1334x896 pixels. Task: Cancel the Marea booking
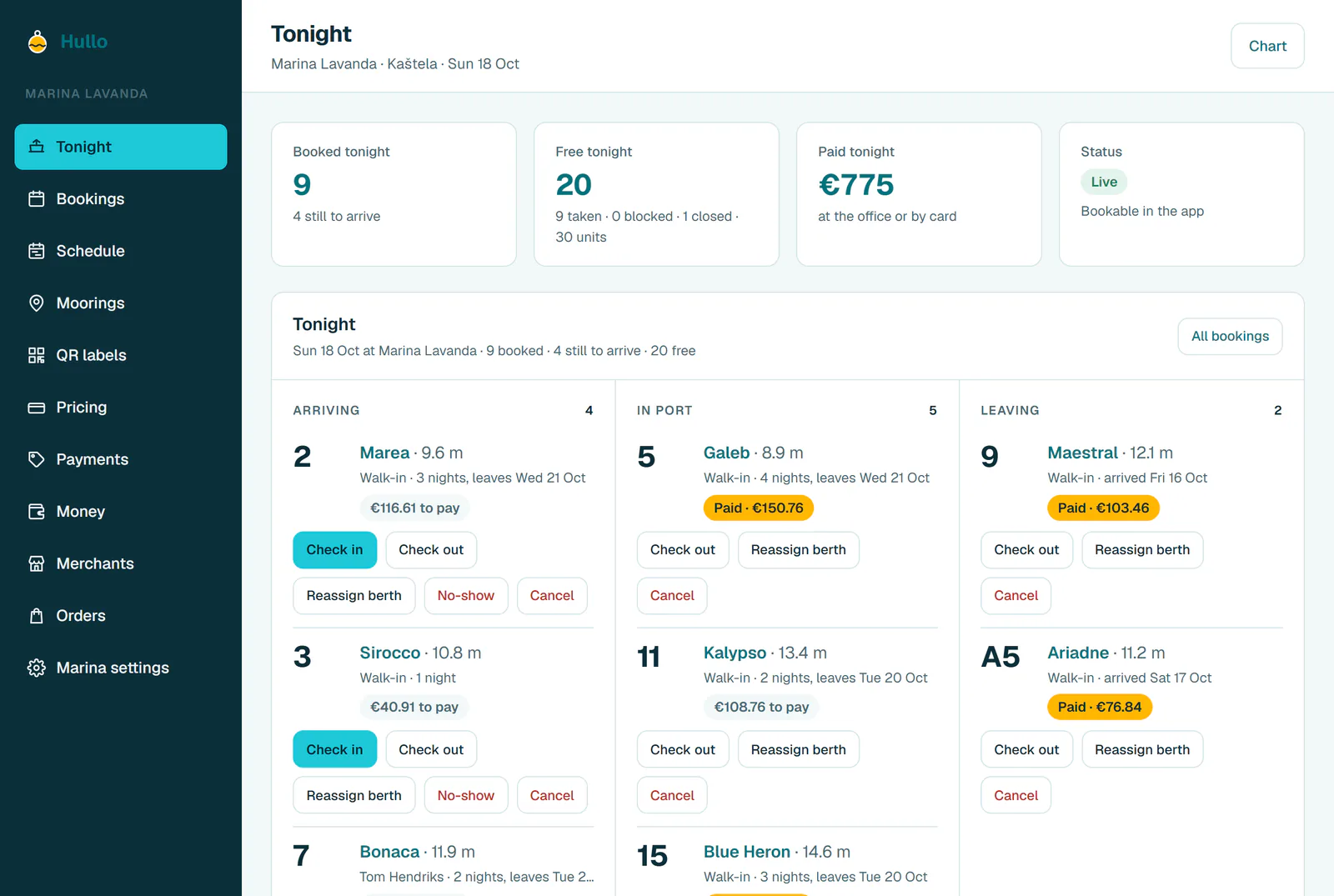point(552,596)
